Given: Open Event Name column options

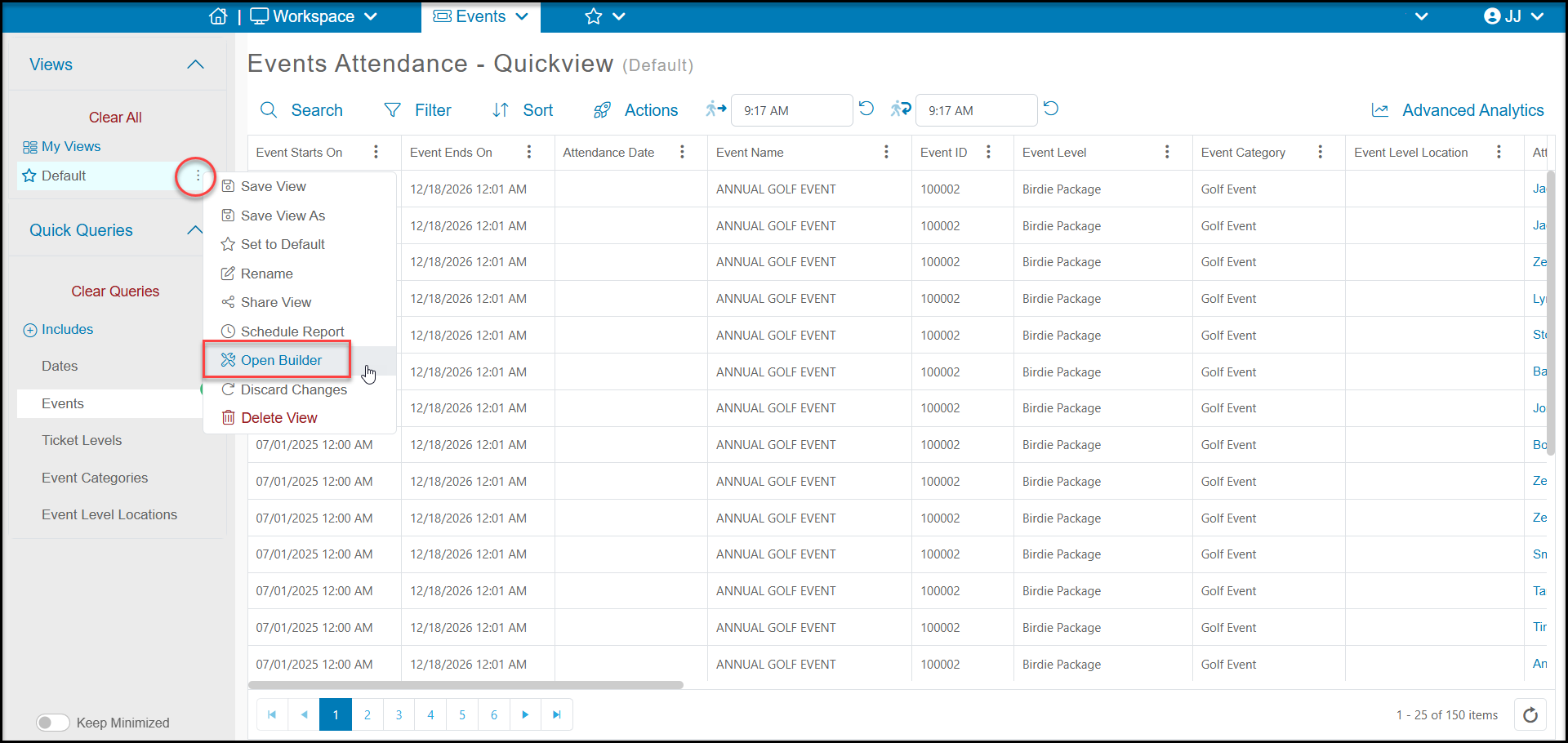Looking at the screenshot, I should coord(886,152).
